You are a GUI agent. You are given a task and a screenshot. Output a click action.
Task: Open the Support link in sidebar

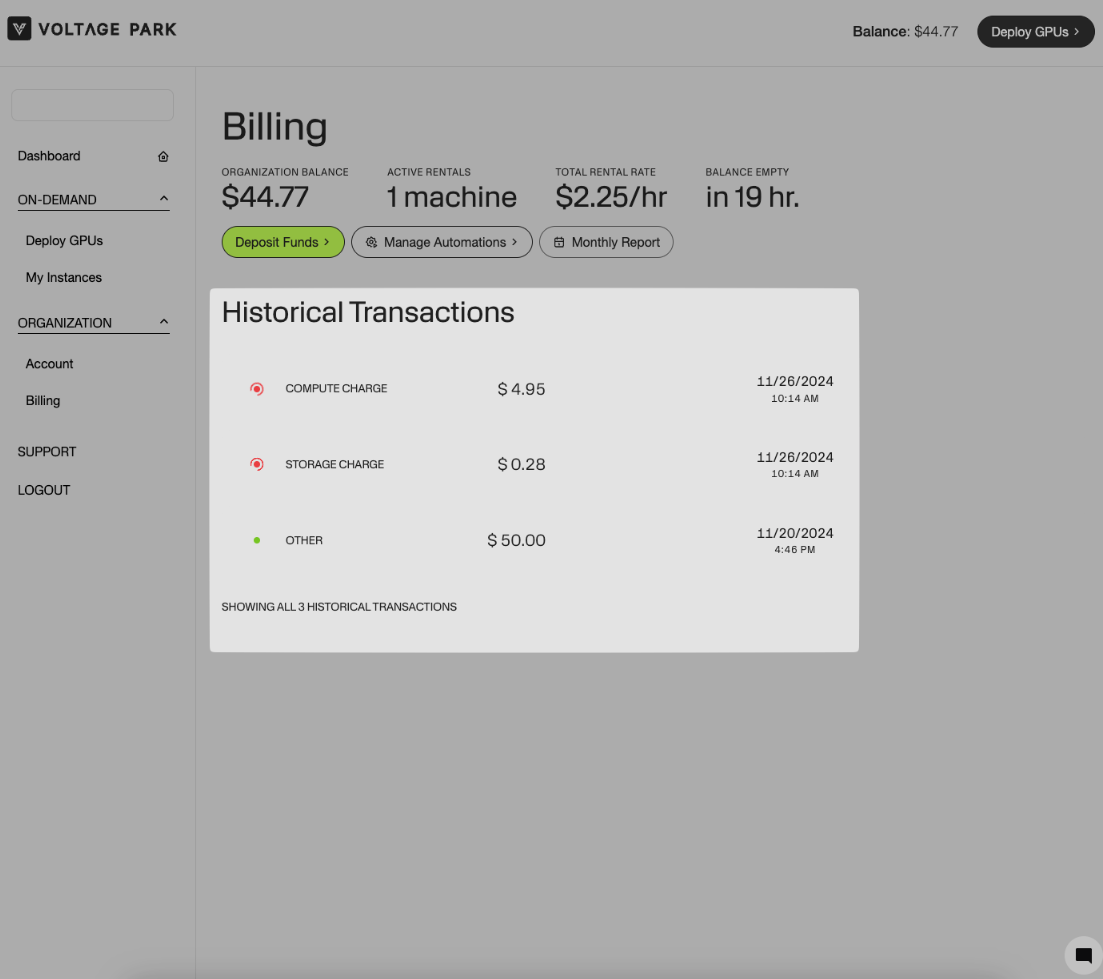click(x=47, y=452)
